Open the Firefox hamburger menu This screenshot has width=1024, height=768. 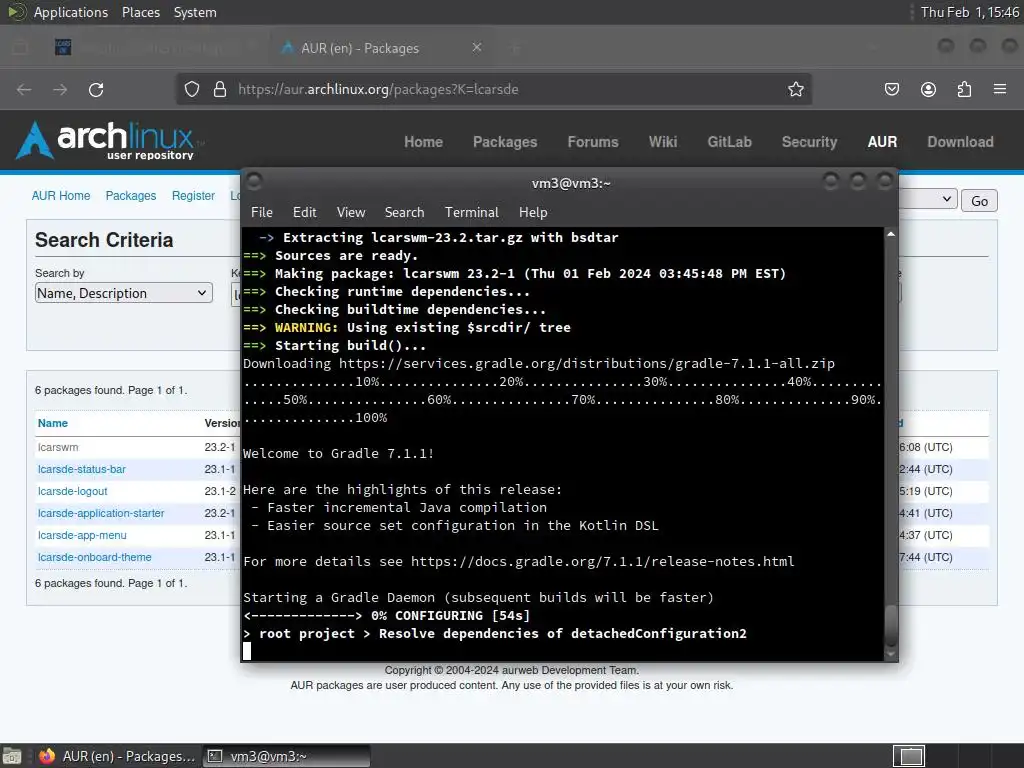[x=1000, y=89]
